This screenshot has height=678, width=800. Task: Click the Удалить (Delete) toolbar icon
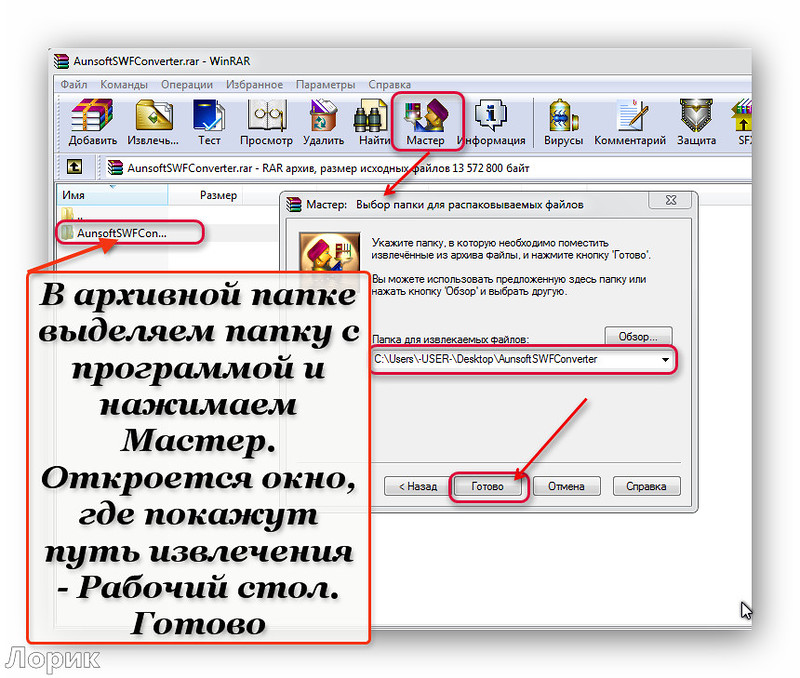point(324,121)
